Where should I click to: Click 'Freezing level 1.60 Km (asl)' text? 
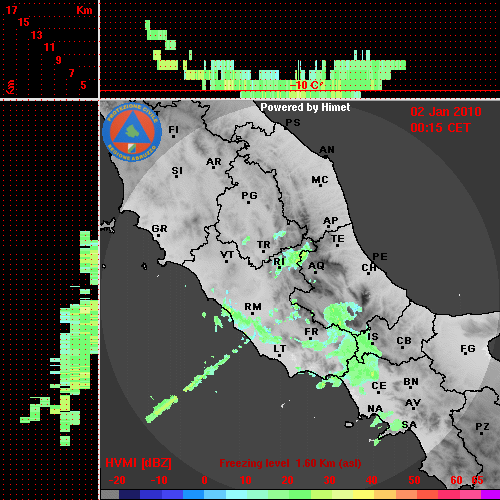290,463
